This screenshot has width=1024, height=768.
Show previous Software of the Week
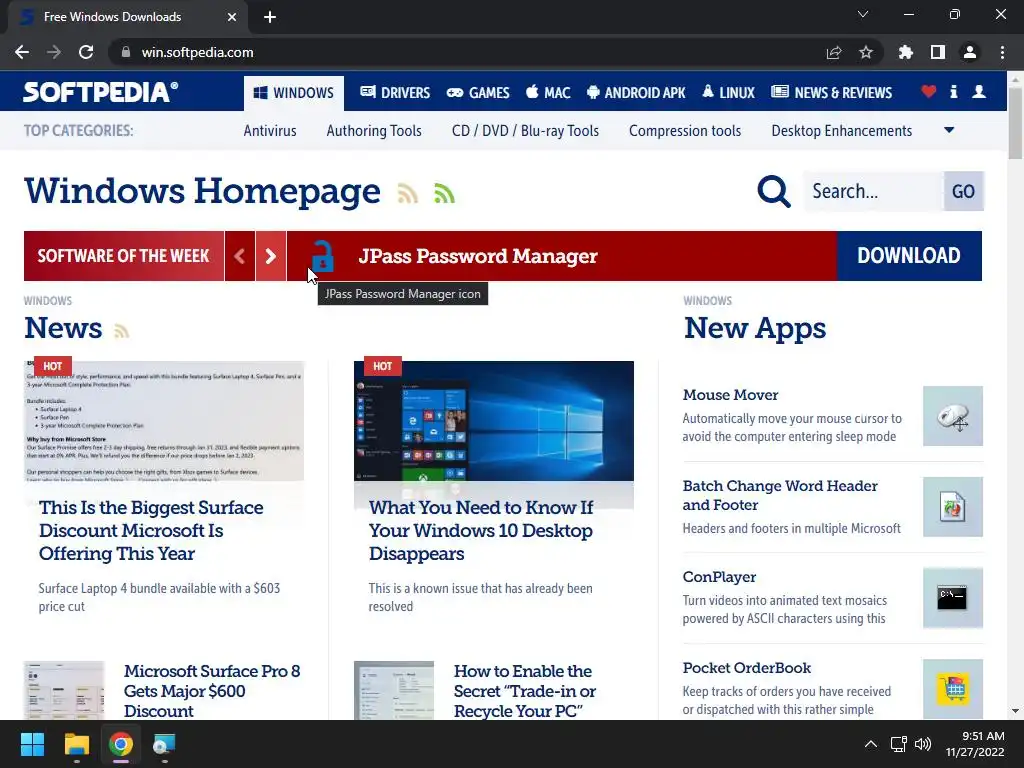240,256
